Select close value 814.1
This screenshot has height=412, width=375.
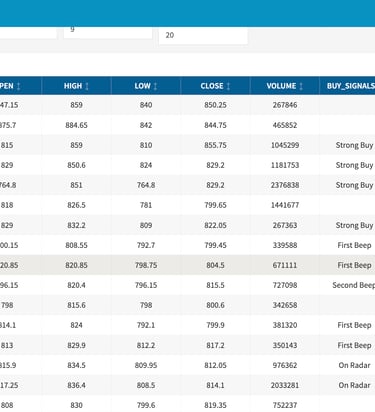coord(215,385)
